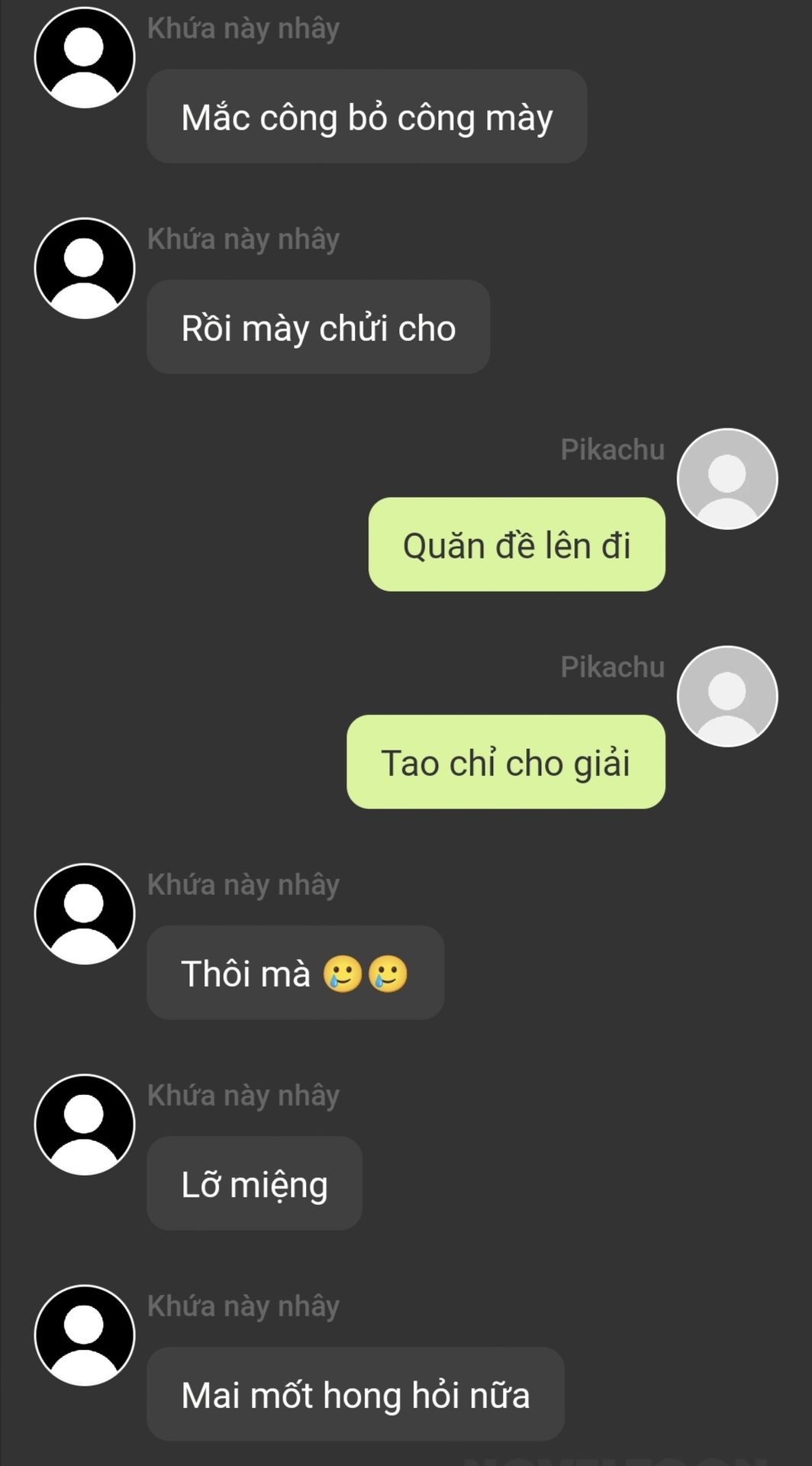
Task: Select the 'Mắc công bỏ công mày' bubble
Action: 367,116
